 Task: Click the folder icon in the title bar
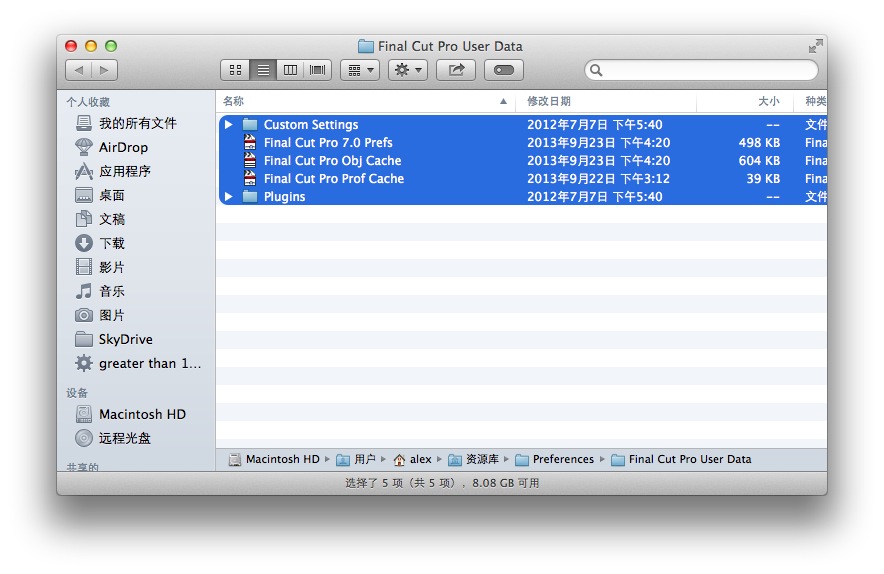click(x=366, y=46)
